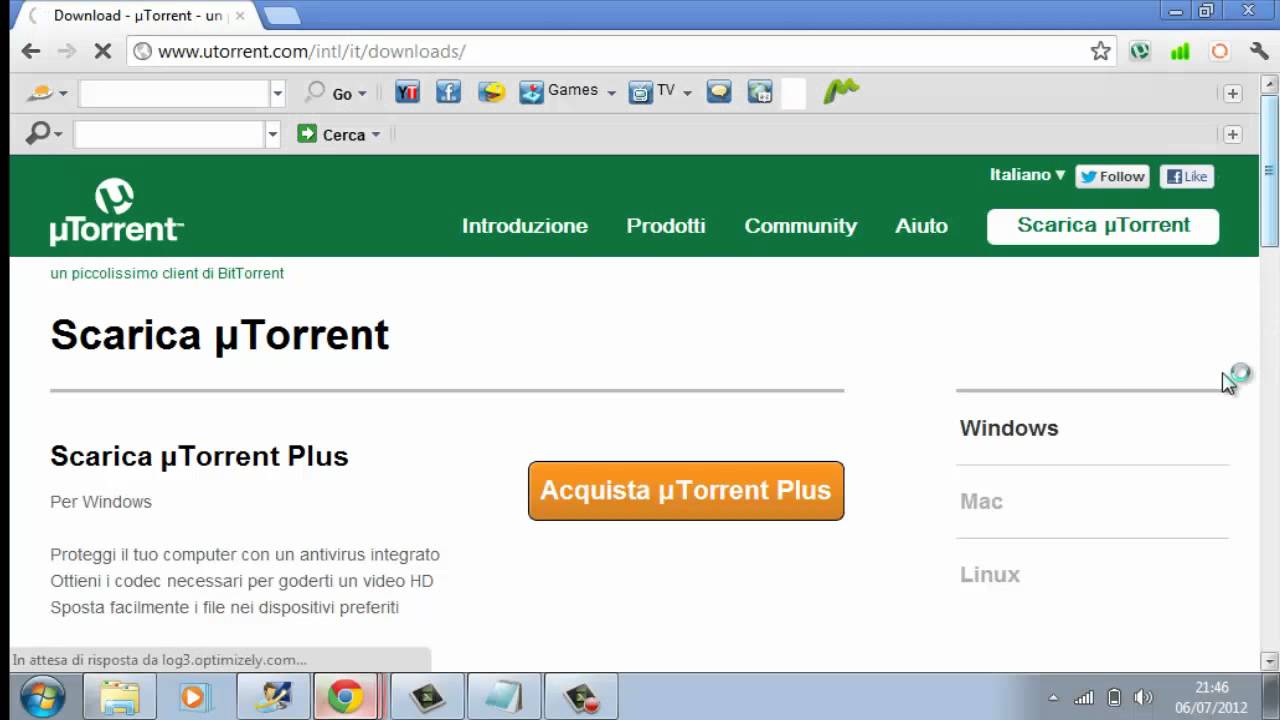The width and height of the screenshot is (1280, 720).
Task: Click the Pac-Man game toolbar icon
Action: pos(491,92)
